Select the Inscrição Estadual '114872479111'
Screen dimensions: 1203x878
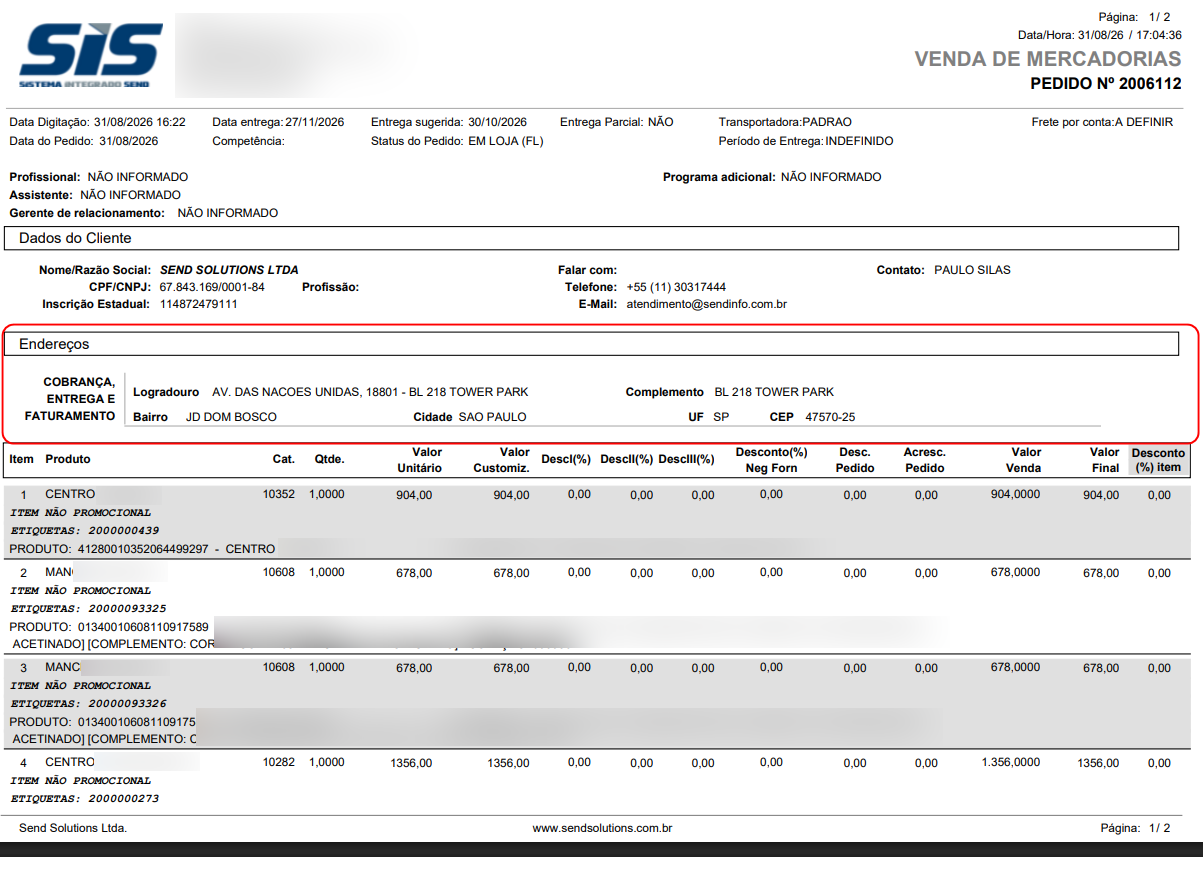coord(199,304)
